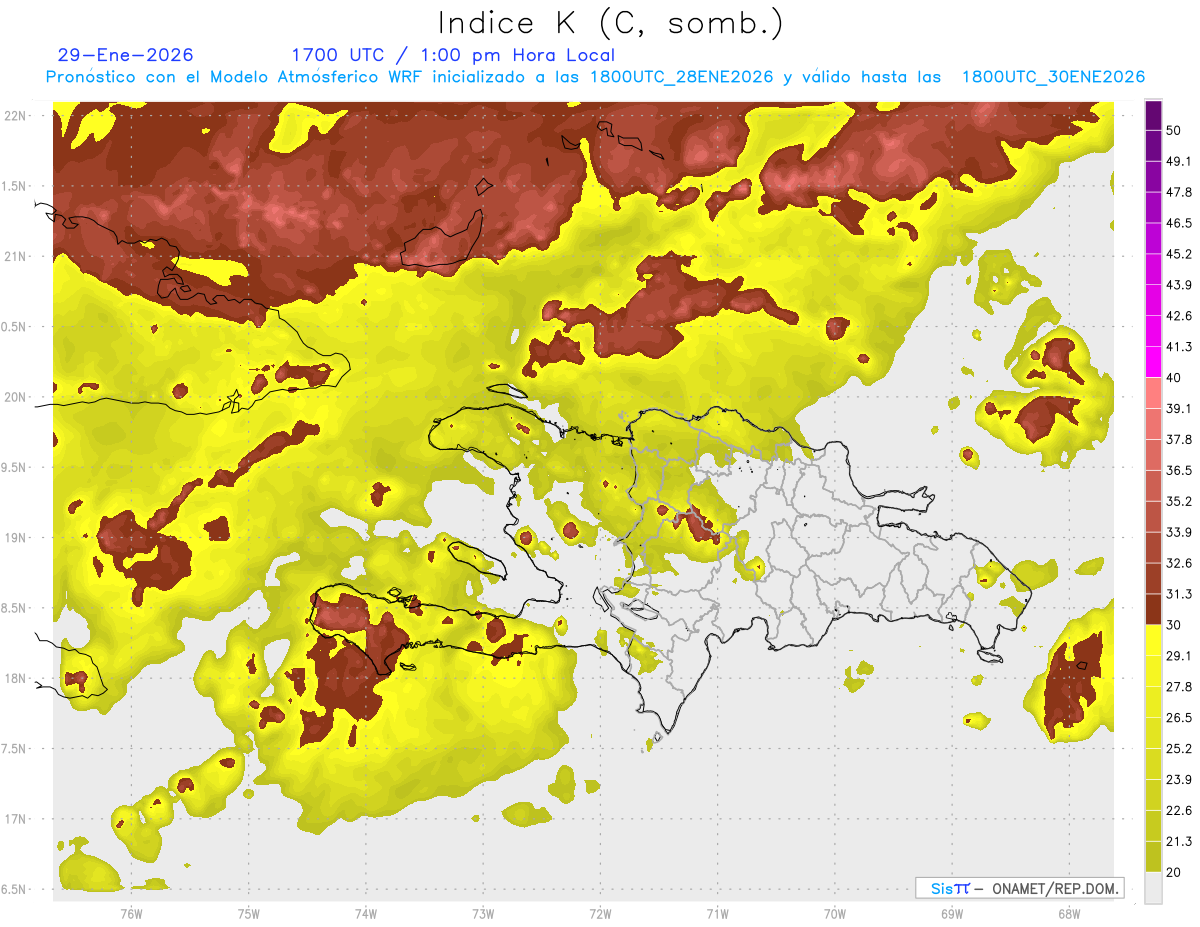Click the legend value "32.6"
Image resolution: width=1200 pixels, height=927 pixels.
coord(1178,563)
